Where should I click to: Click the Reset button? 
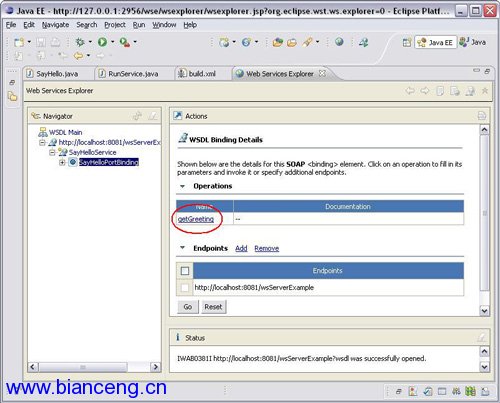pyautogui.click(x=213, y=307)
